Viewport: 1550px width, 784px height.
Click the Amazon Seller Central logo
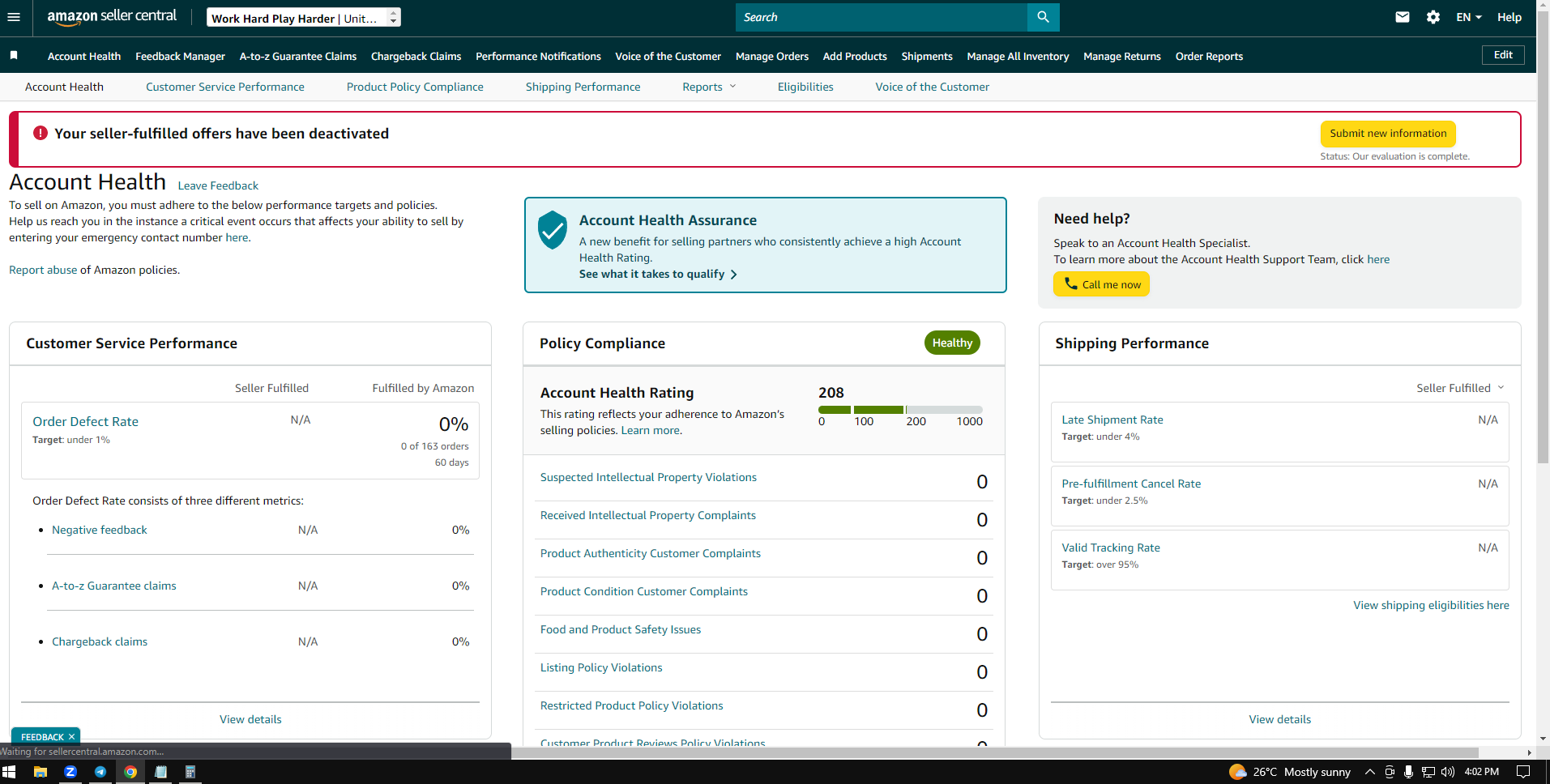pos(112,17)
